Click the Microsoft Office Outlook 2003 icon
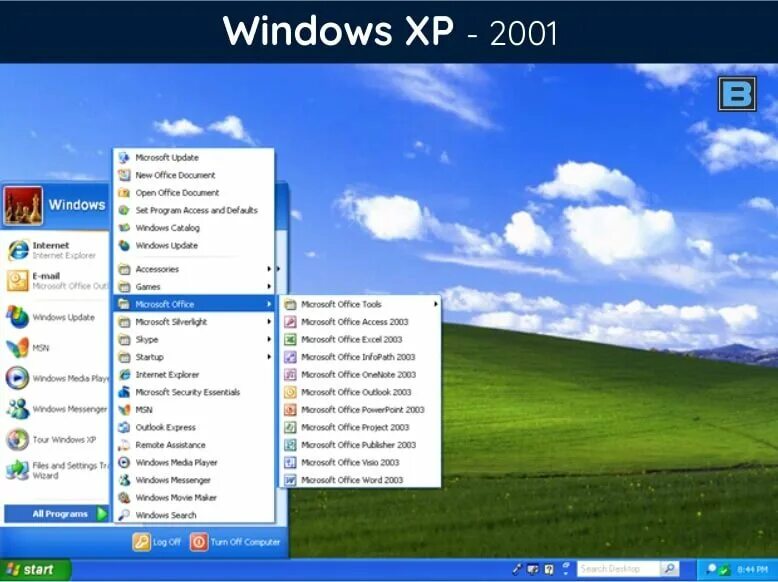 point(290,392)
